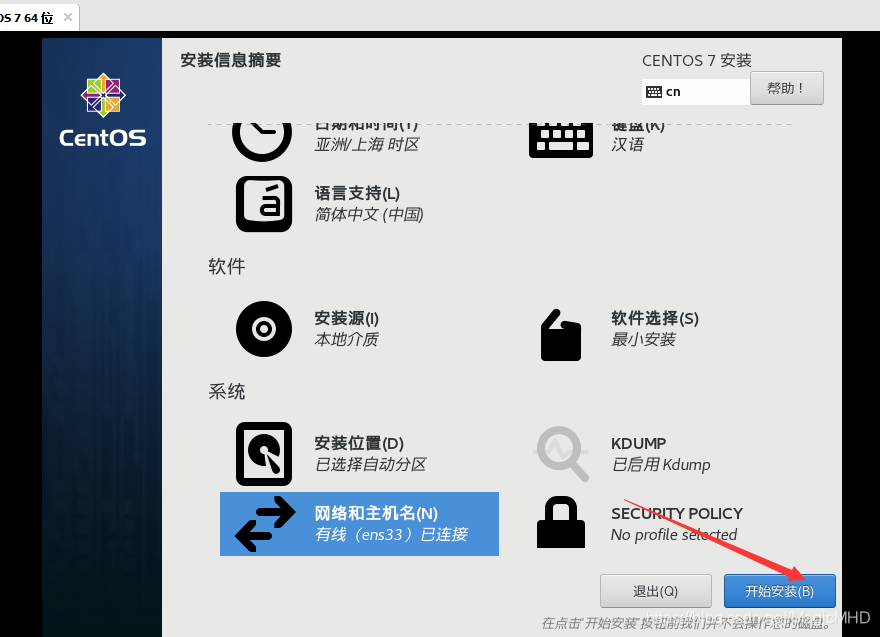Click the 软件 section heading

(x=227, y=267)
